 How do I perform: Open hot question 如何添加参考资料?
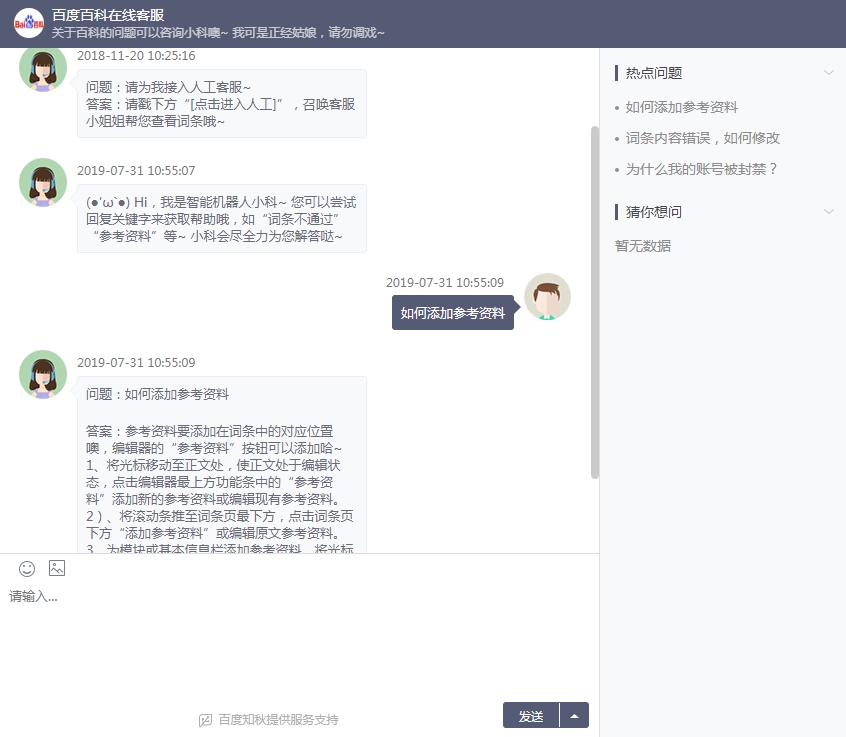tap(681, 107)
